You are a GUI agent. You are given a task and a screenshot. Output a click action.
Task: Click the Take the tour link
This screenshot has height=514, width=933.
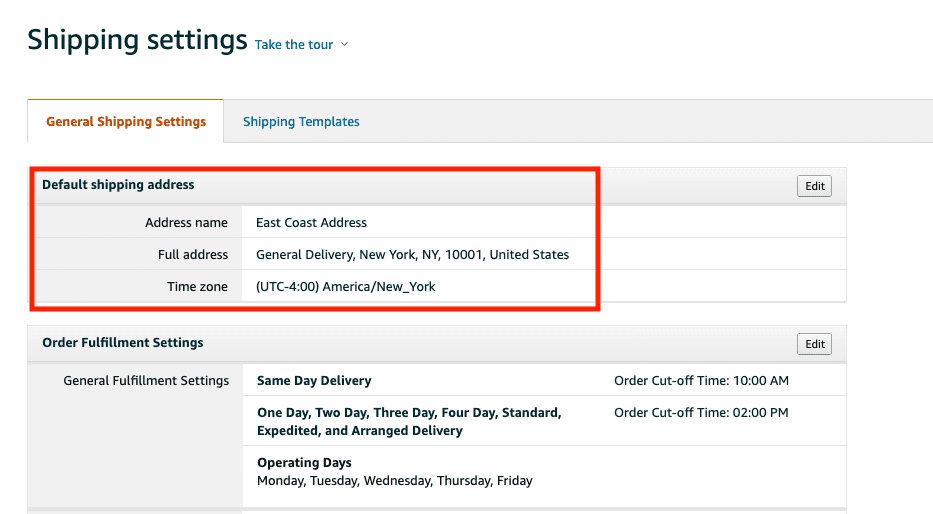click(294, 45)
